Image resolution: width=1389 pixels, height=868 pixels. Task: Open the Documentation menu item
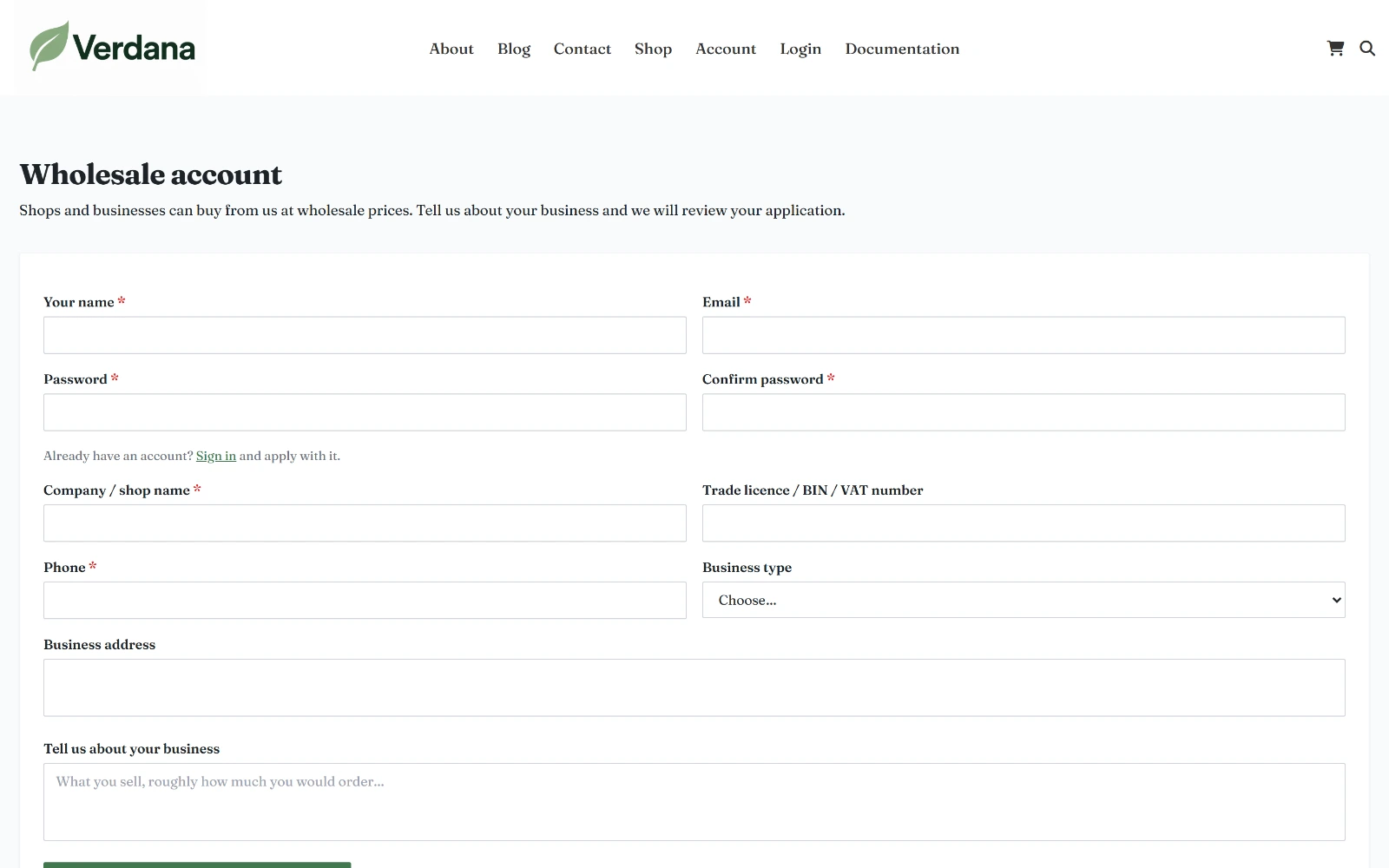click(902, 49)
